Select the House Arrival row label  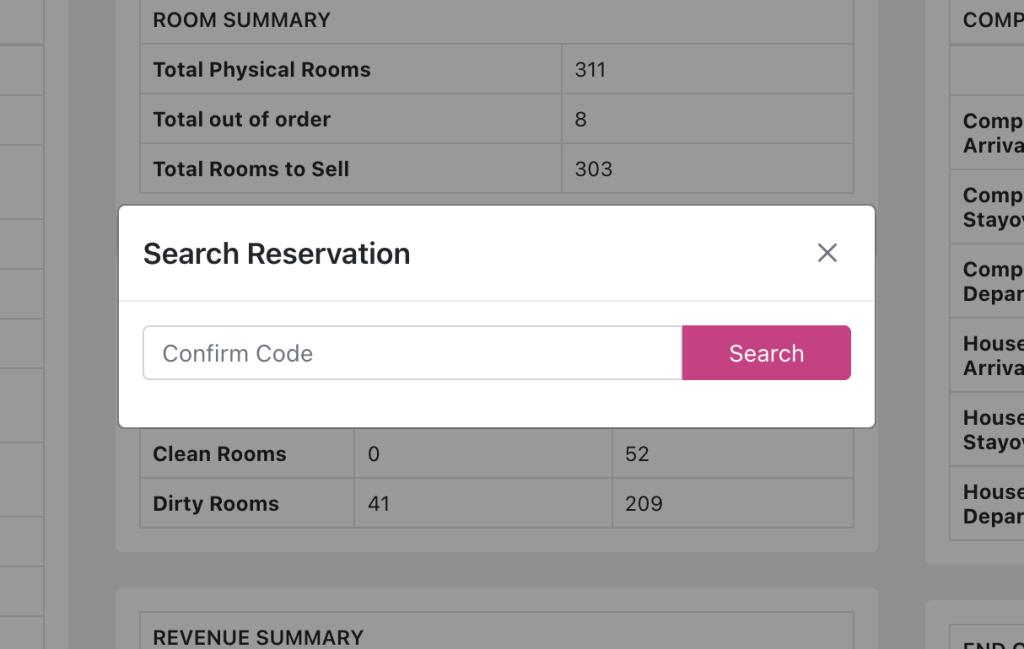993,356
